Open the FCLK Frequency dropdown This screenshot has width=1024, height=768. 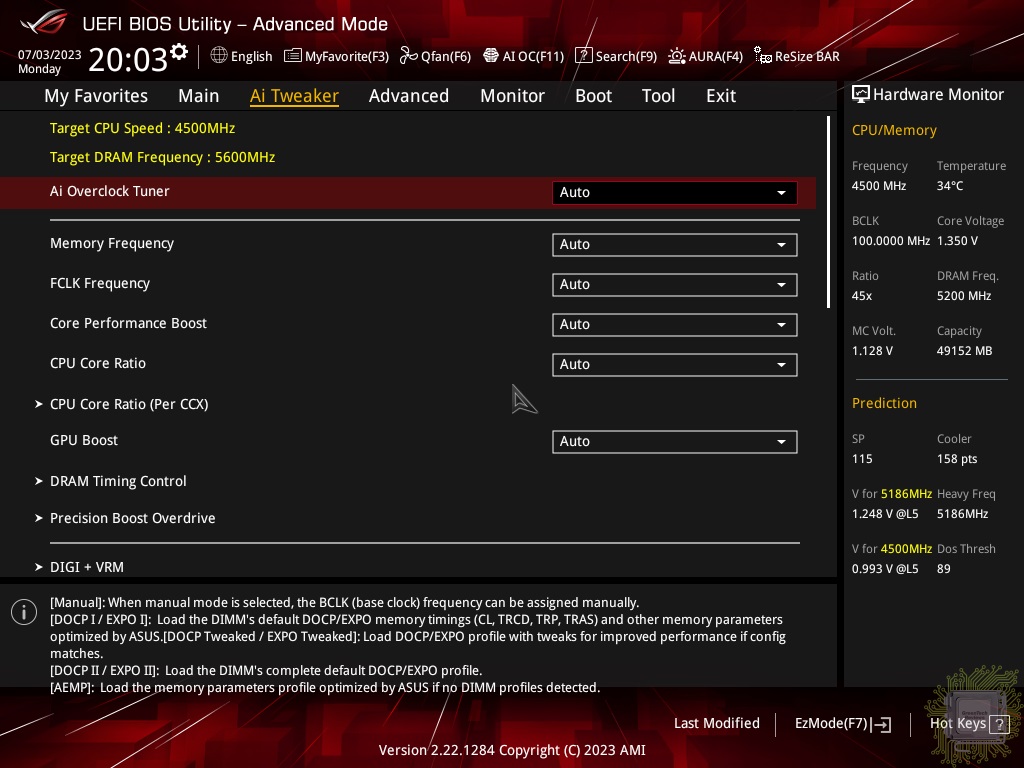[674, 284]
